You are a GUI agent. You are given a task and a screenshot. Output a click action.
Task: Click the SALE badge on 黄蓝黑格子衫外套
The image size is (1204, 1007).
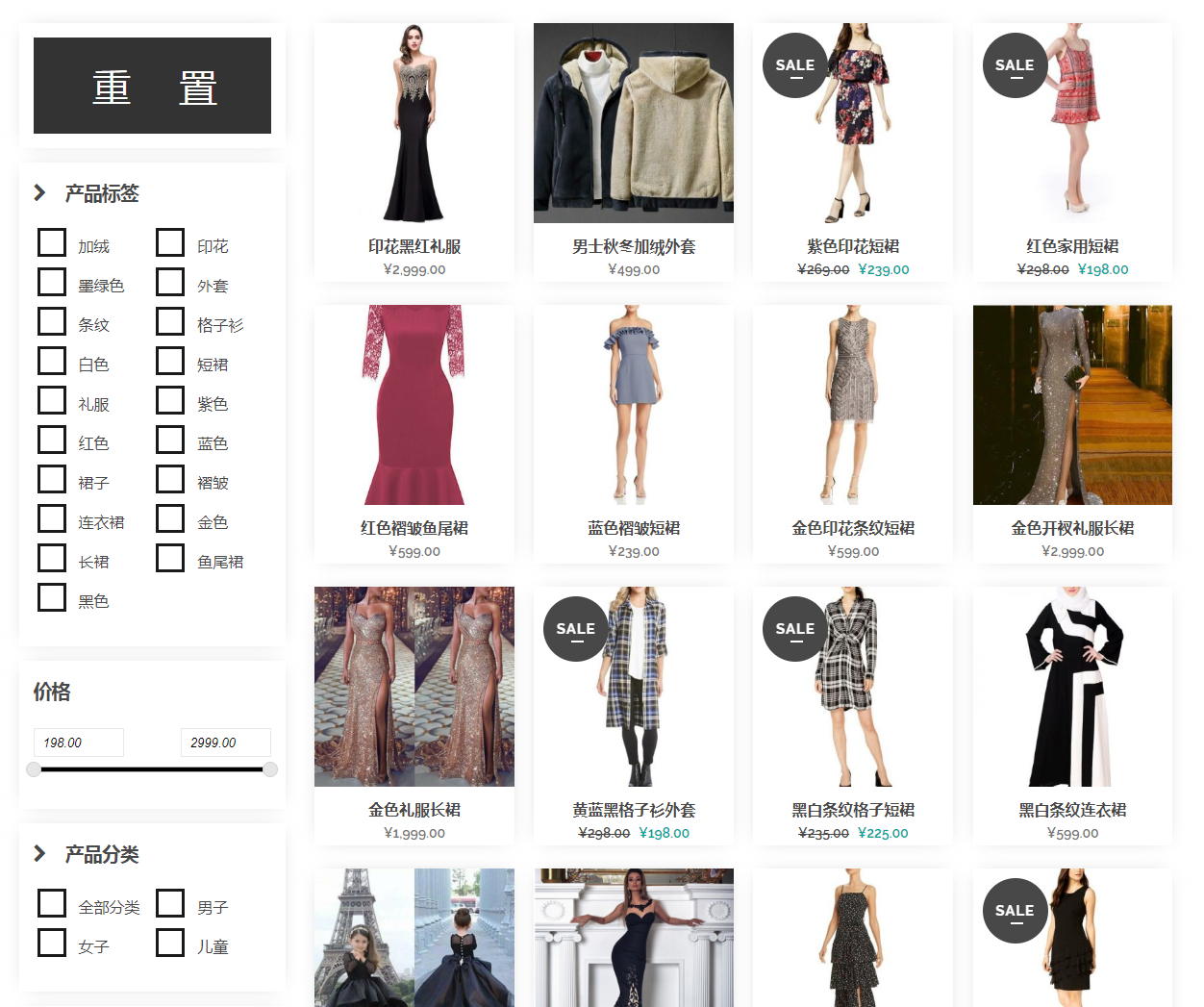576,629
